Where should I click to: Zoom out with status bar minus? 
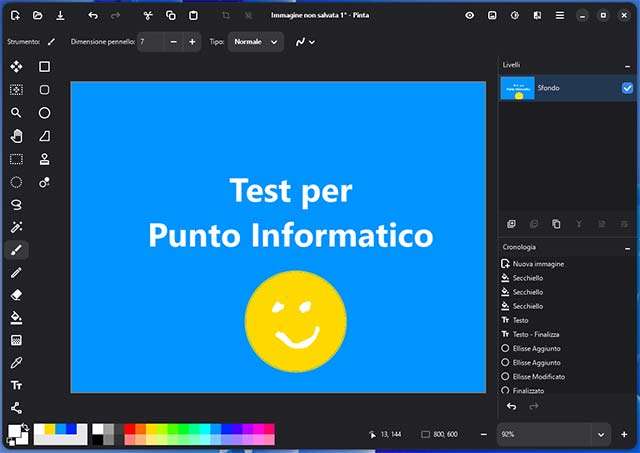coord(484,435)
